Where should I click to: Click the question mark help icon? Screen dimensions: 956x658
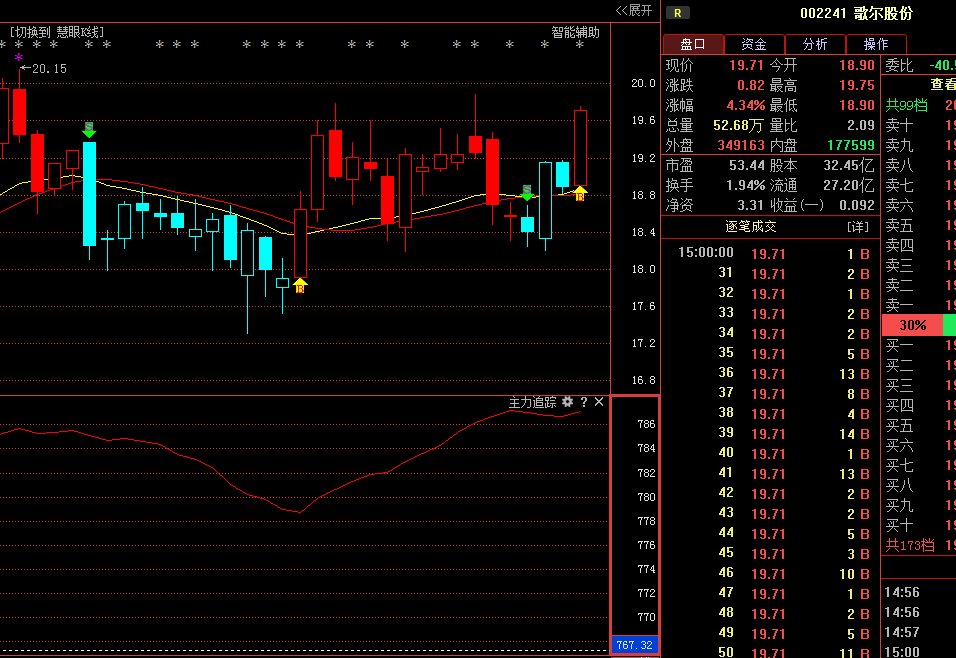coord(584,402)
